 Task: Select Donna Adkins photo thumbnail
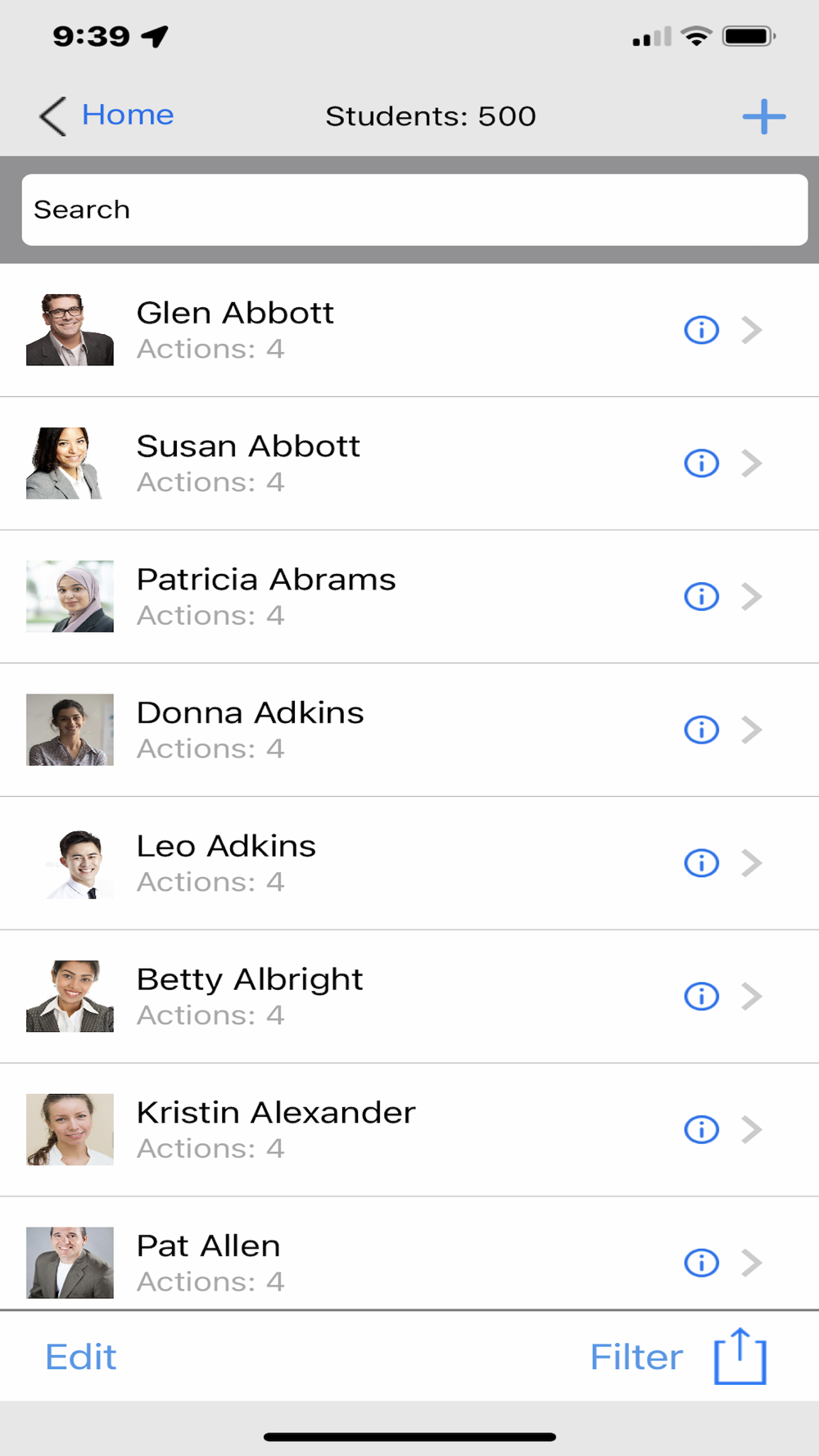point(70,730)
